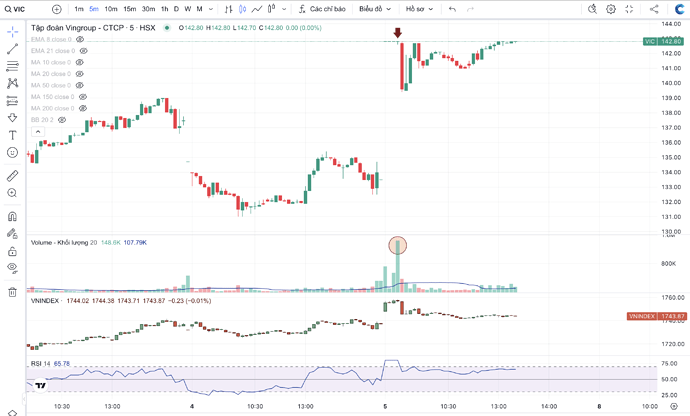Click the VIC 142.80 price label
The height and width of the screenshot is (416, 690).
click(x=663, y=41)
